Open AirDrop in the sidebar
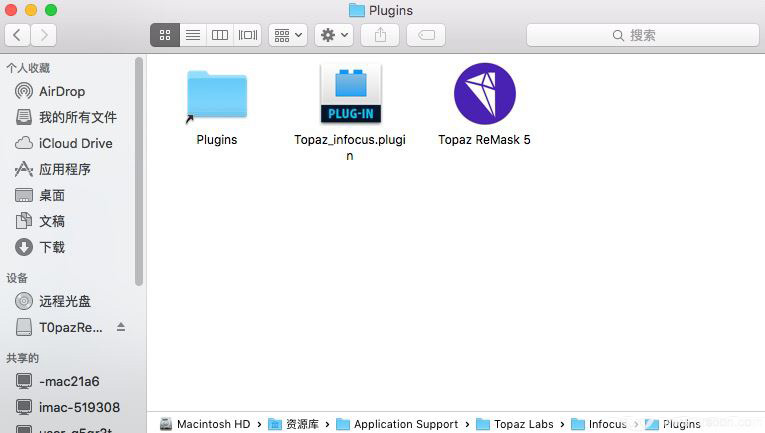Viewport: 765px width, 433px height. pos(61,91)
